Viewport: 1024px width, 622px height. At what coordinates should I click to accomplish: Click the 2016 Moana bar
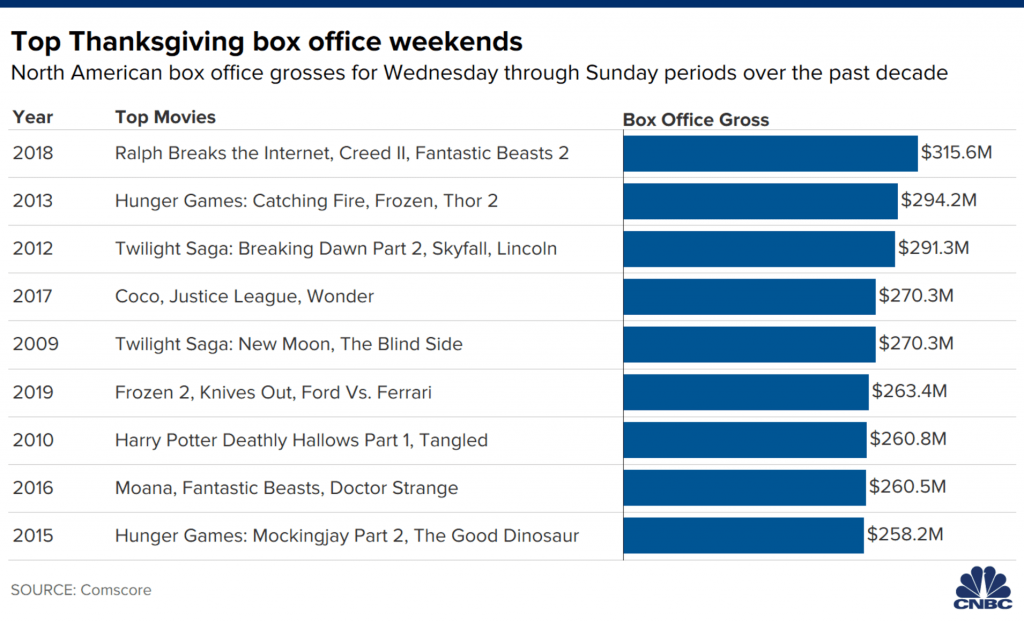tap(744, 487)
